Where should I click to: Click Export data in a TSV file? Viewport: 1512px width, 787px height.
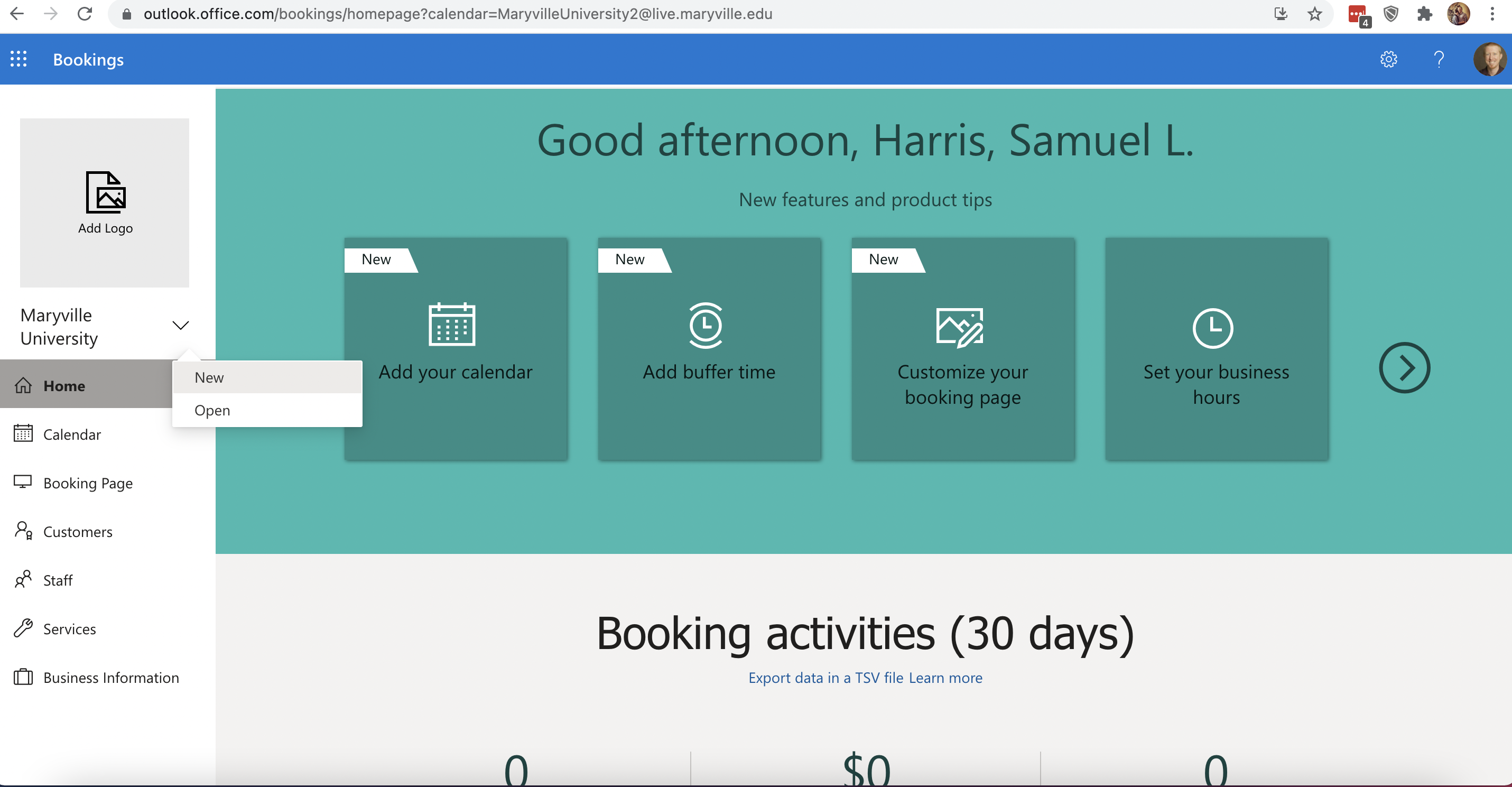tap(825, 678)
